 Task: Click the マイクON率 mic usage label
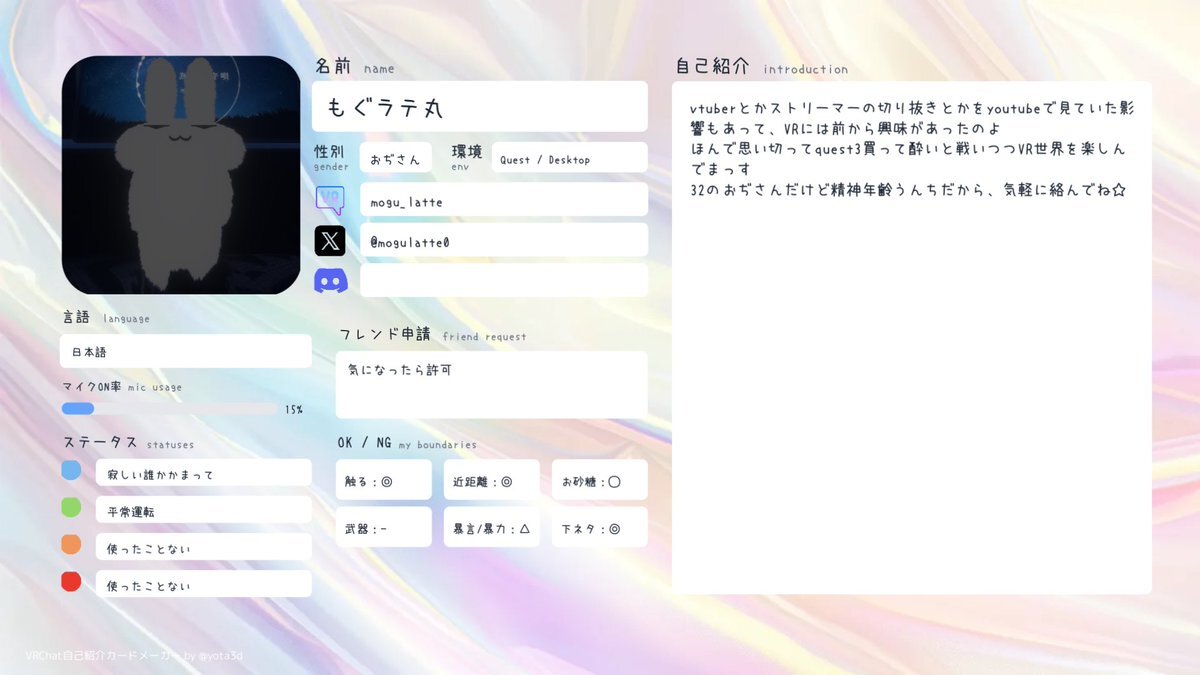click(x=122, y=387)
